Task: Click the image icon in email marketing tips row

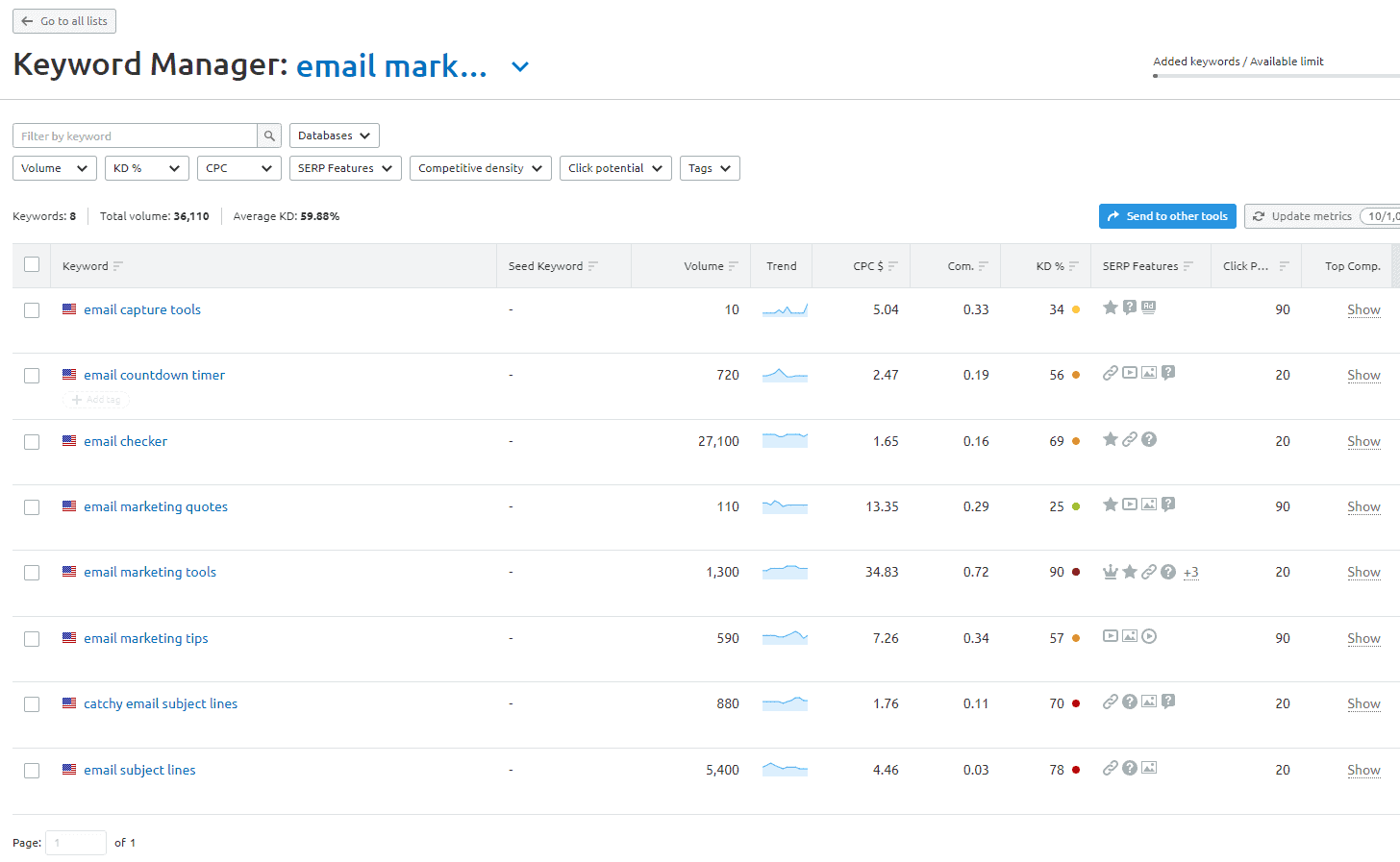Action: click(1130, 636)
